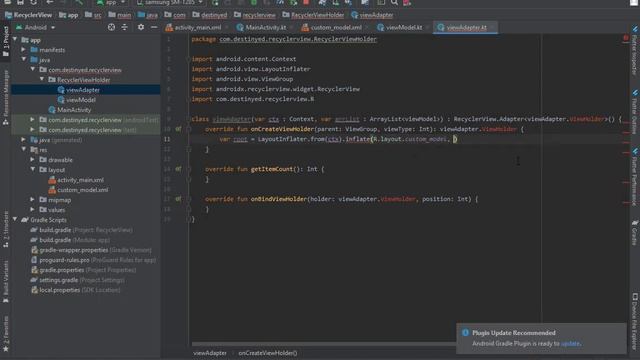
Task: Click the override gutter icon beside onBindViewHolder
Action: 178,199
